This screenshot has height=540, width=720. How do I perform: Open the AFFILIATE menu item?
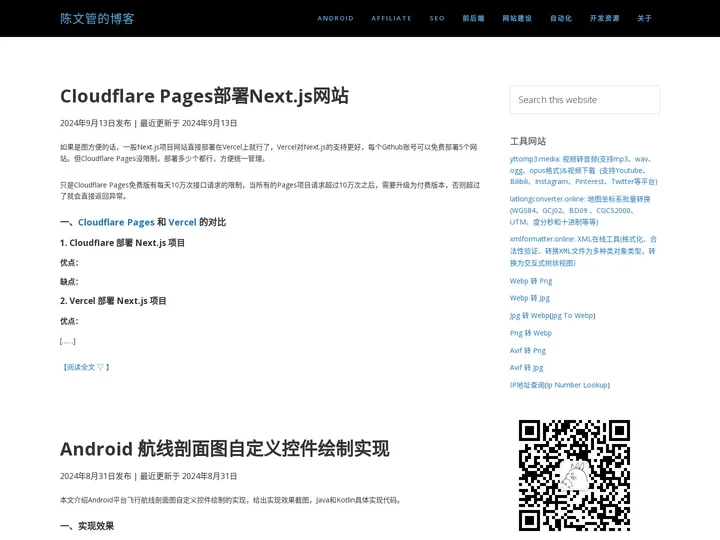(391, 18)
